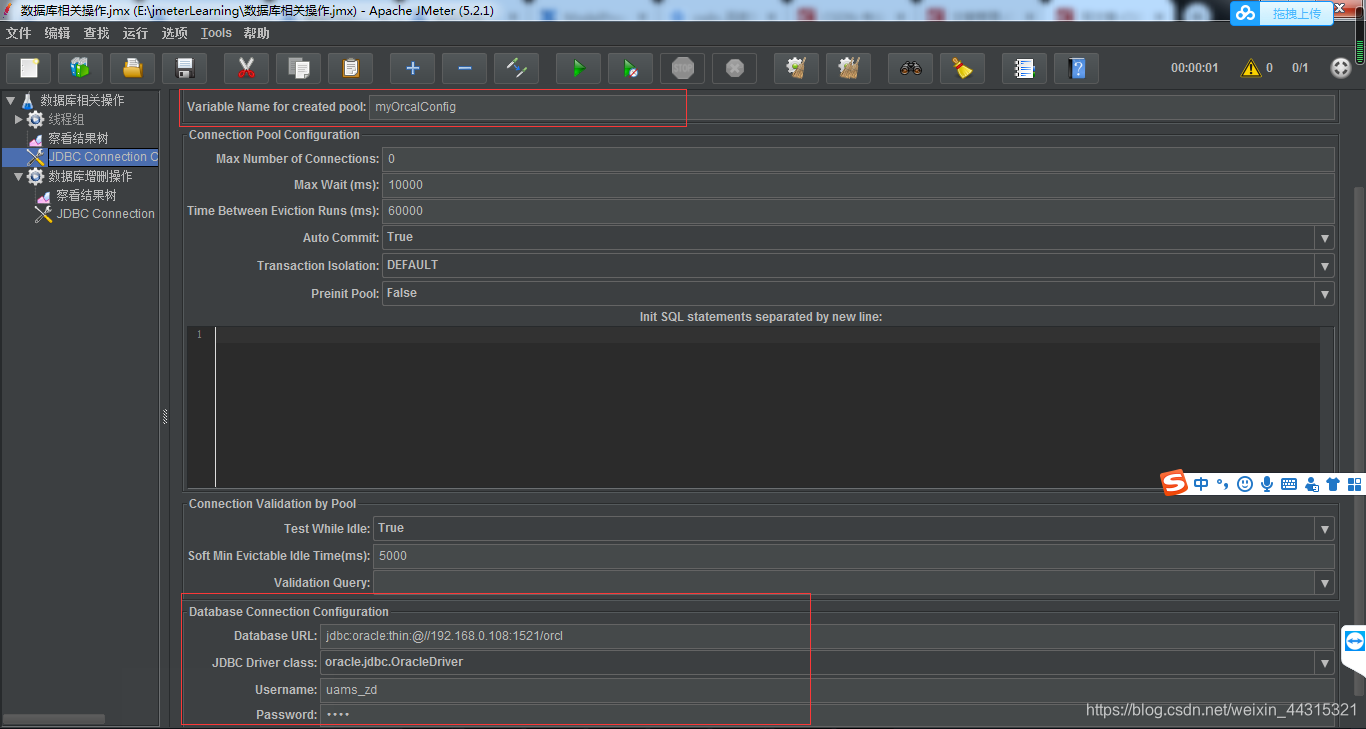Click the Password field
This screenshot has width=1366, height=729.
click(827, 714)
